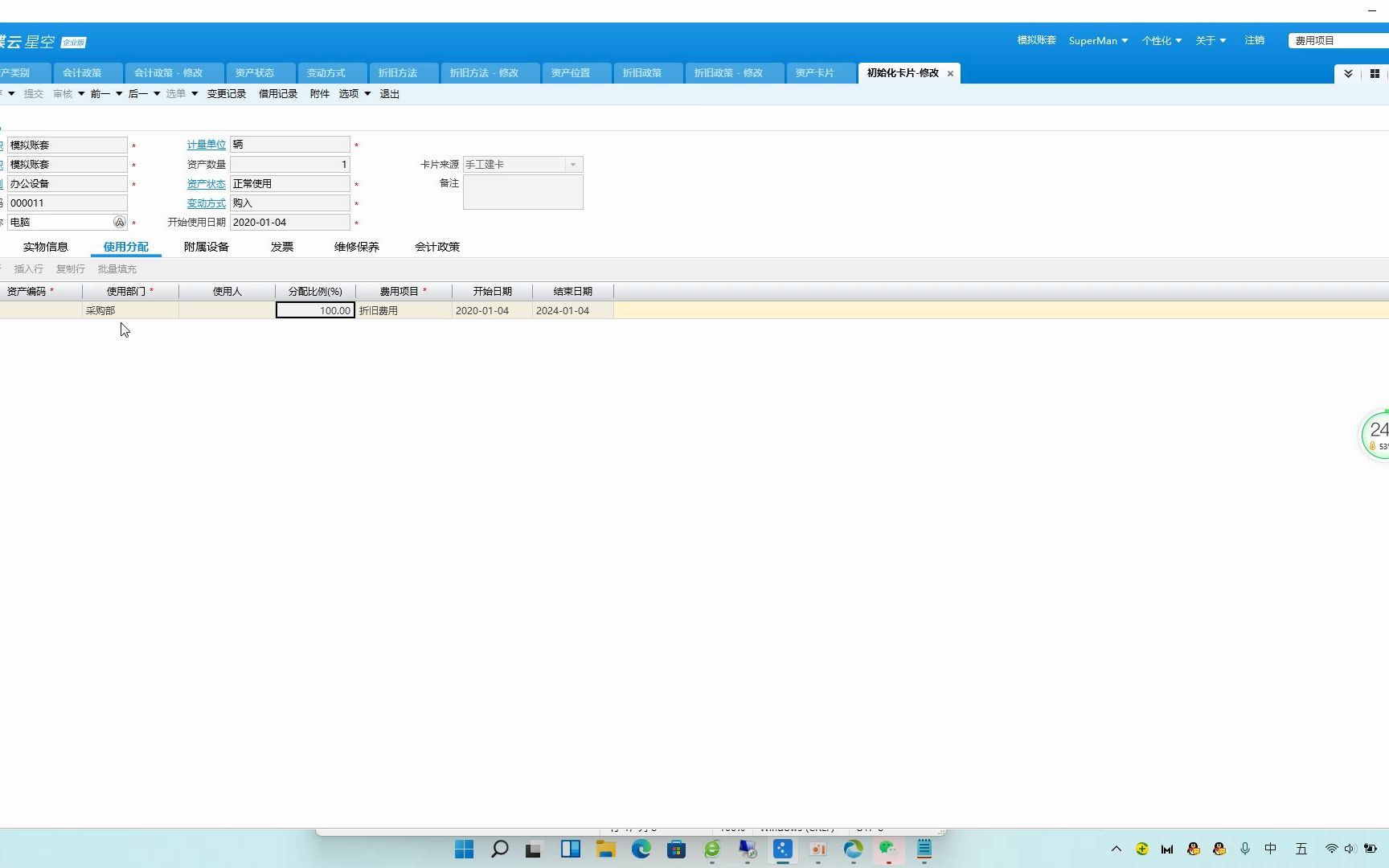The image size is (1389, 868).
Task: Switch to the 资产状态 document tab
Action: [260, 73]
